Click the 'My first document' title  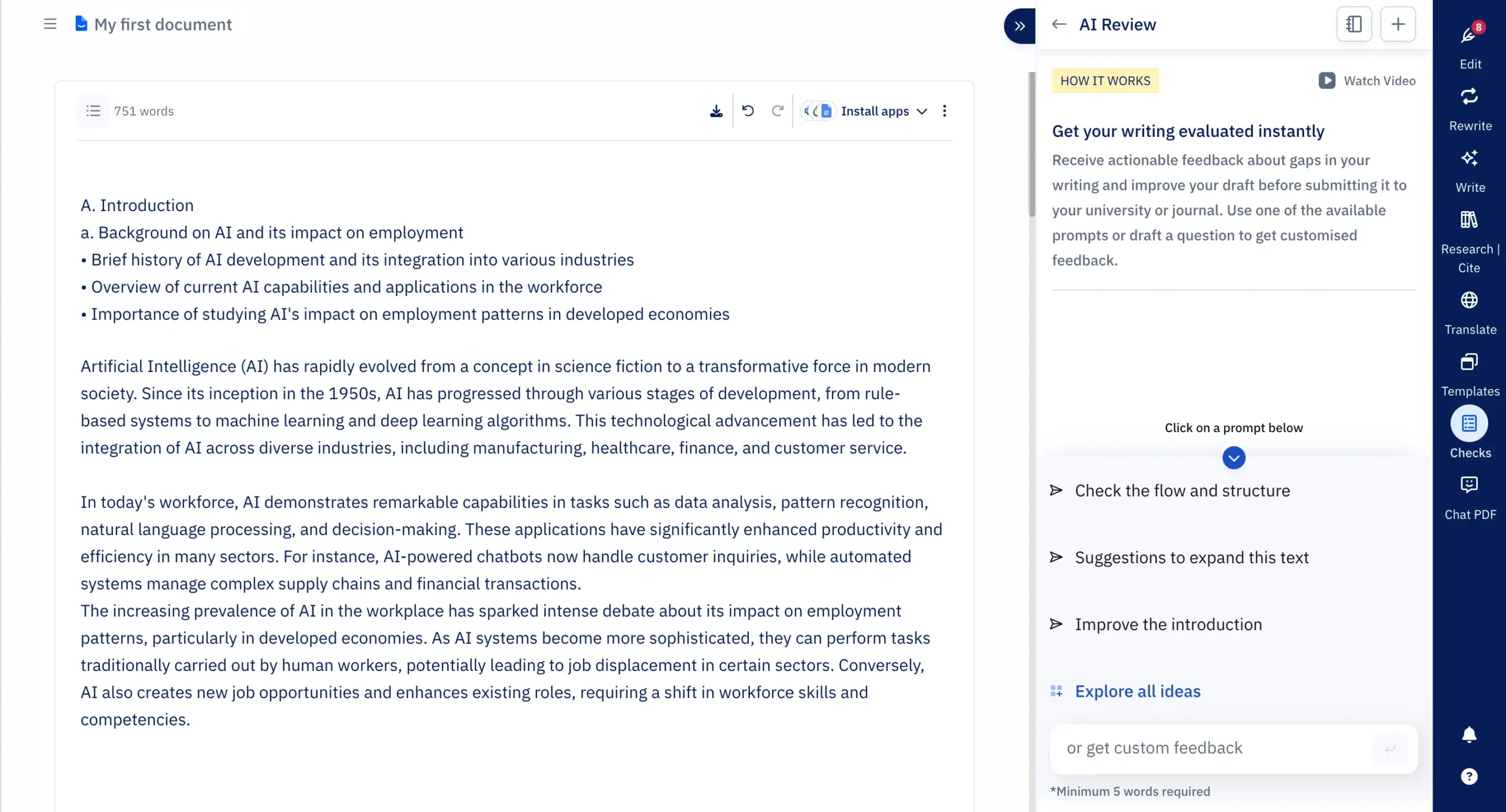point(163,24)
